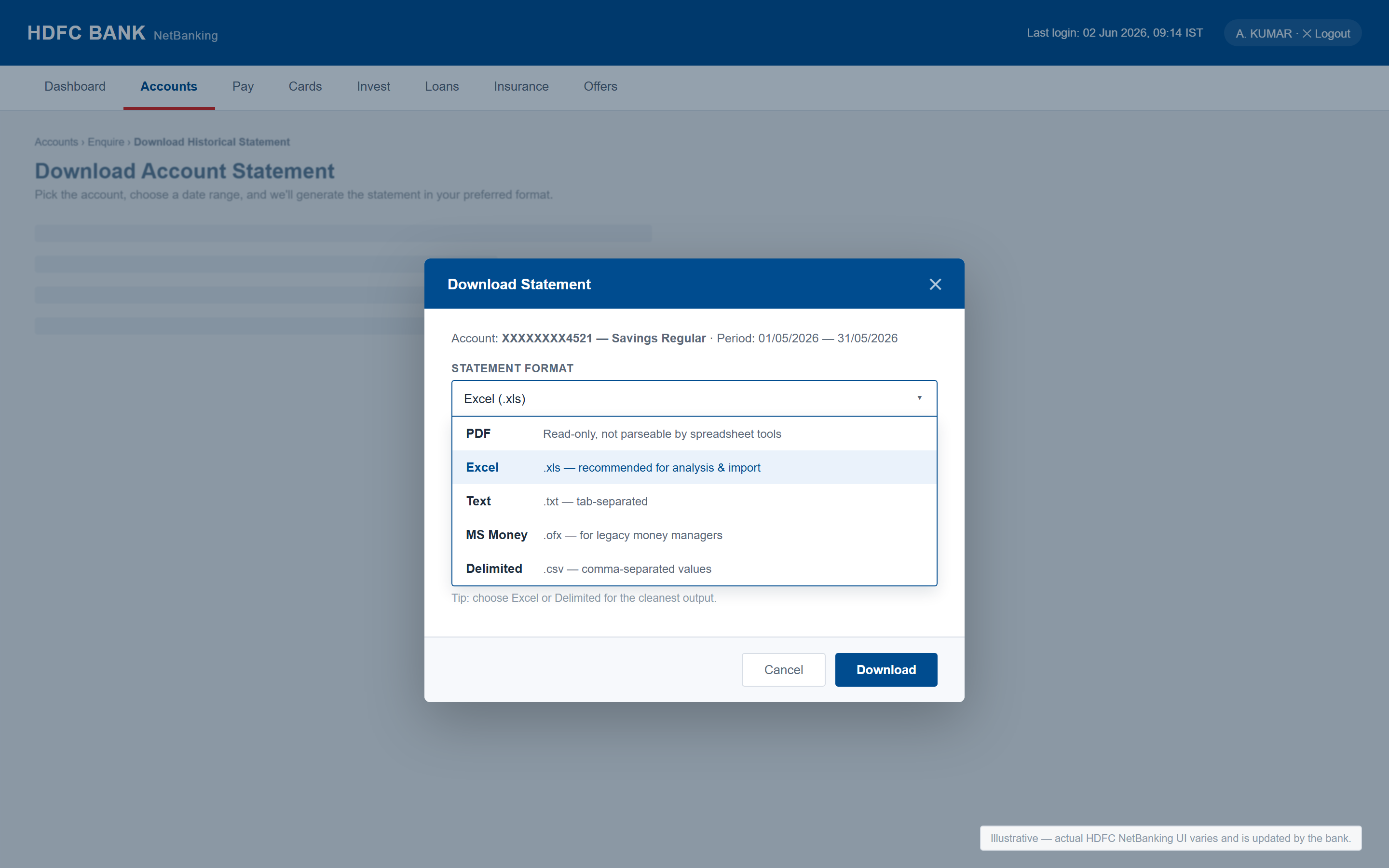The height and width of the screenshot is (868, 1389).
Task: Click the account XXXXXXXX4521 Savings Regular text
Action: click(x=604, y=338)
